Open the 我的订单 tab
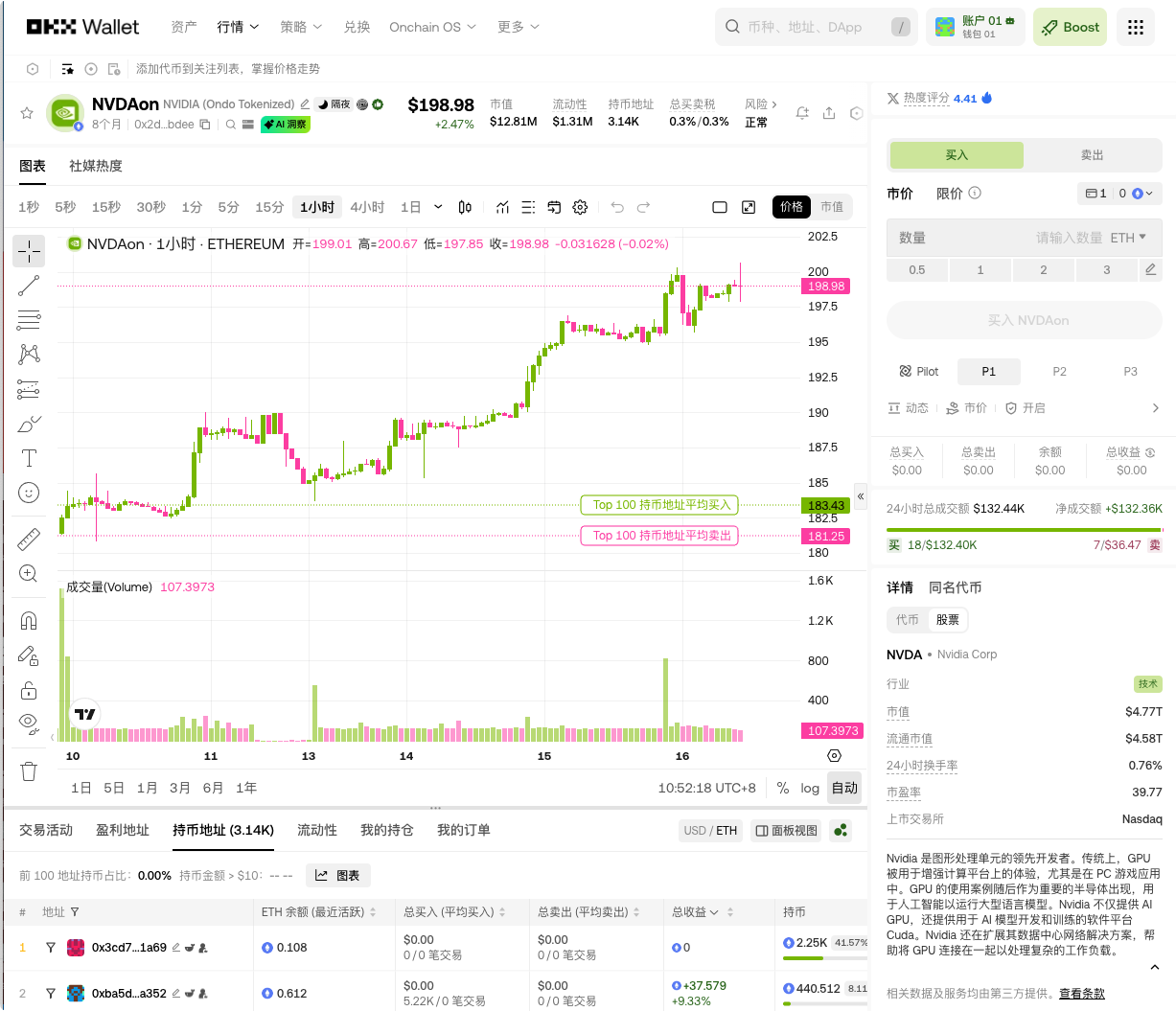Screen dimensions: 1176x1011 coord(463,830)
